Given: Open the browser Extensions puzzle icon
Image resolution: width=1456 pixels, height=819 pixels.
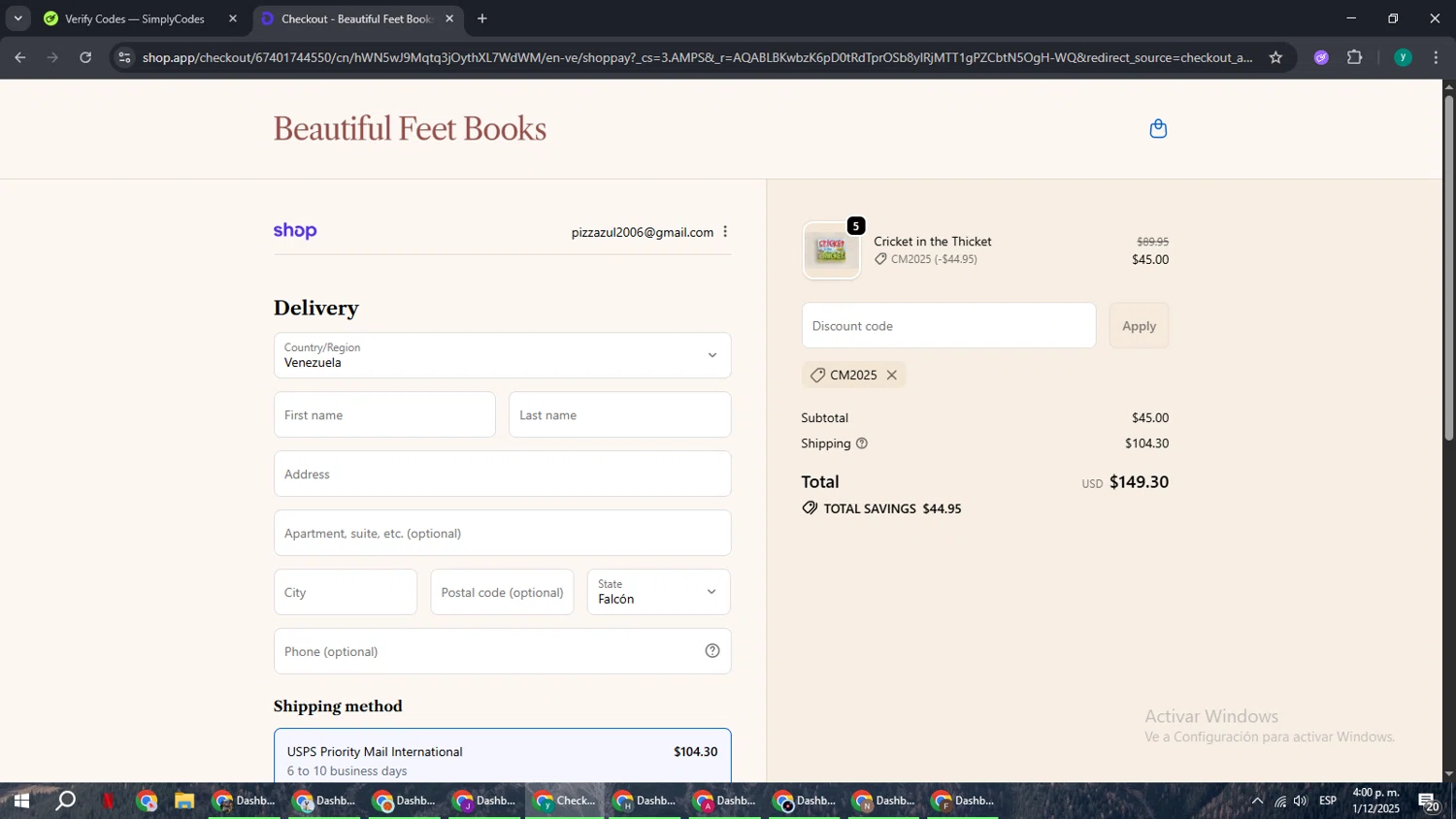Looking at the screenshot, I should [1355, 57].
